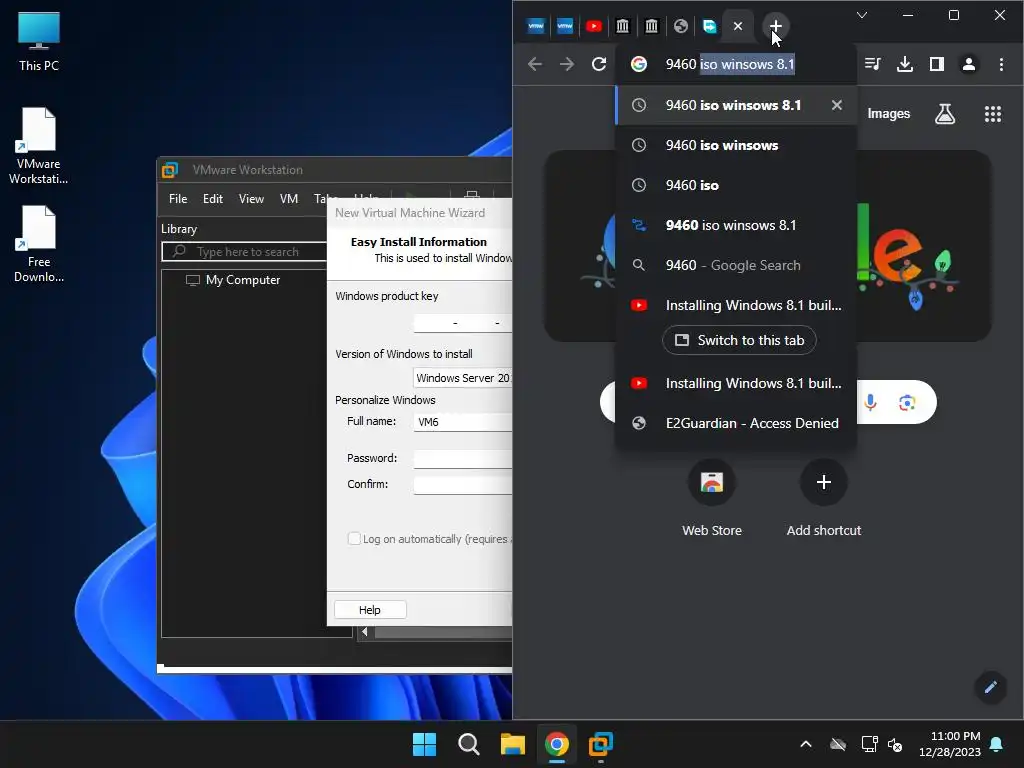The image size is (1024, 768).
Task: Open network tray icon
Action: click(869, 744)
